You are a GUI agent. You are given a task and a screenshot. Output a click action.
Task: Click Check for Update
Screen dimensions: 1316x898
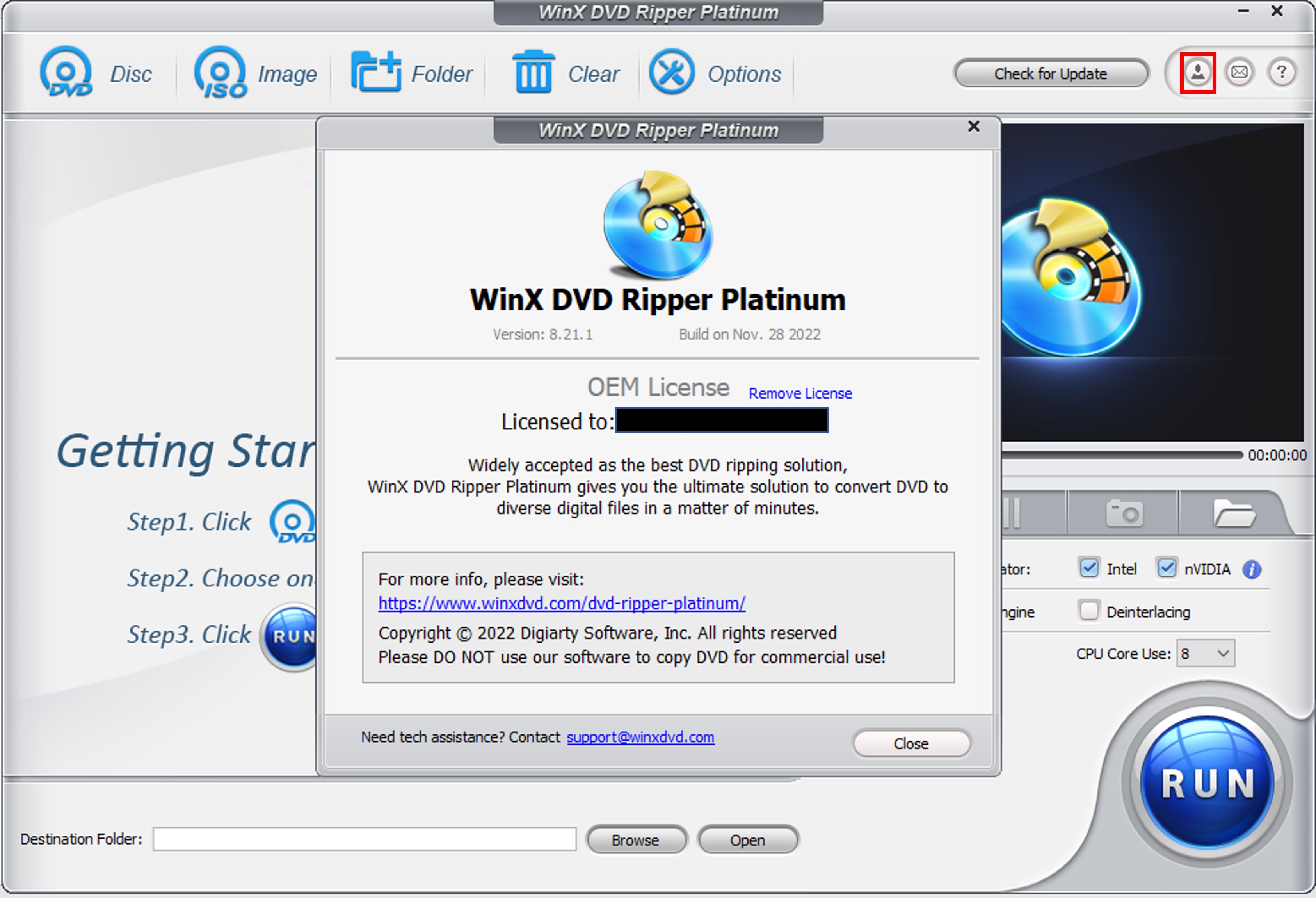(1051, 73)
